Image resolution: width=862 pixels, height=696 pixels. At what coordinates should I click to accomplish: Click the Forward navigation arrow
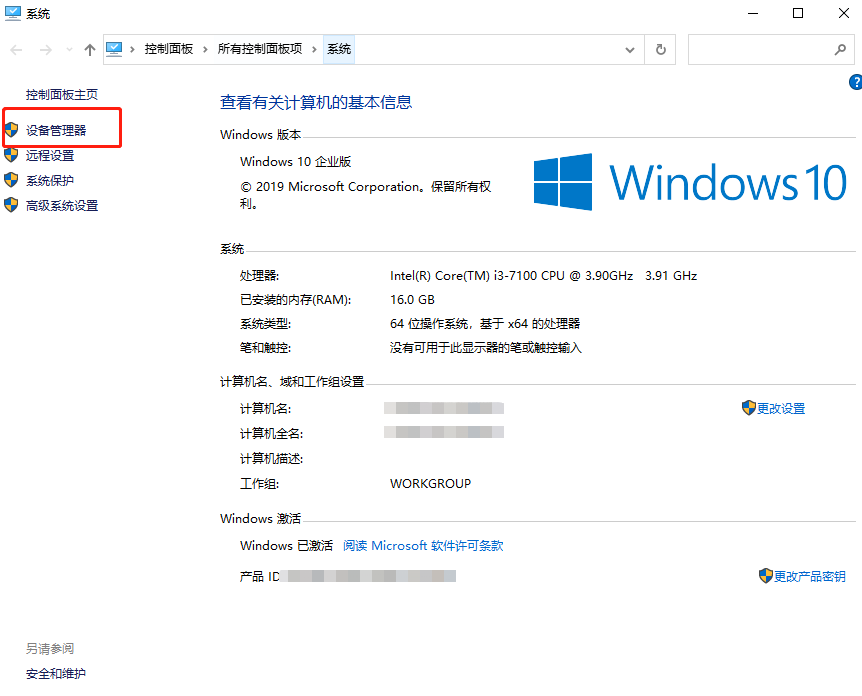coord(46,50)
